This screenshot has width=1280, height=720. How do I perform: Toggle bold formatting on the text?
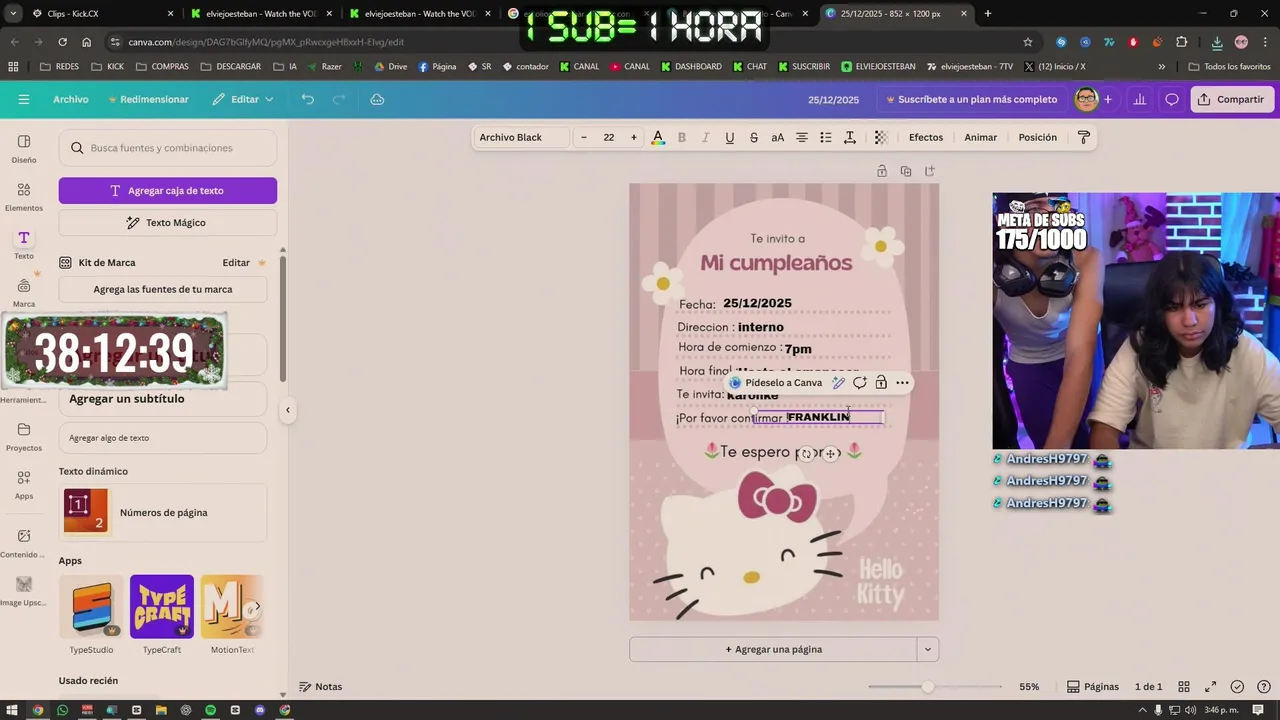pos(682,137)
